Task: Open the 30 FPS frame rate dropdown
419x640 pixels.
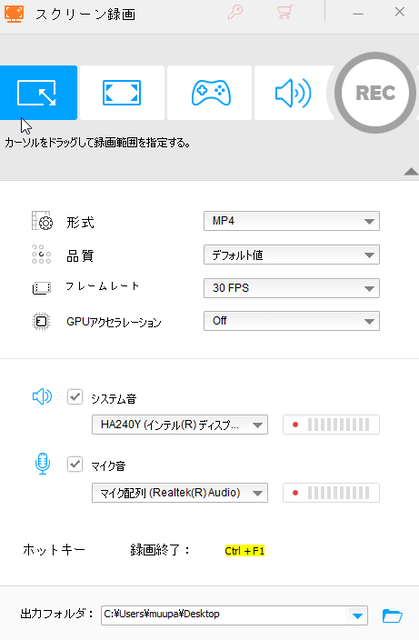Action: coord(291,288)
